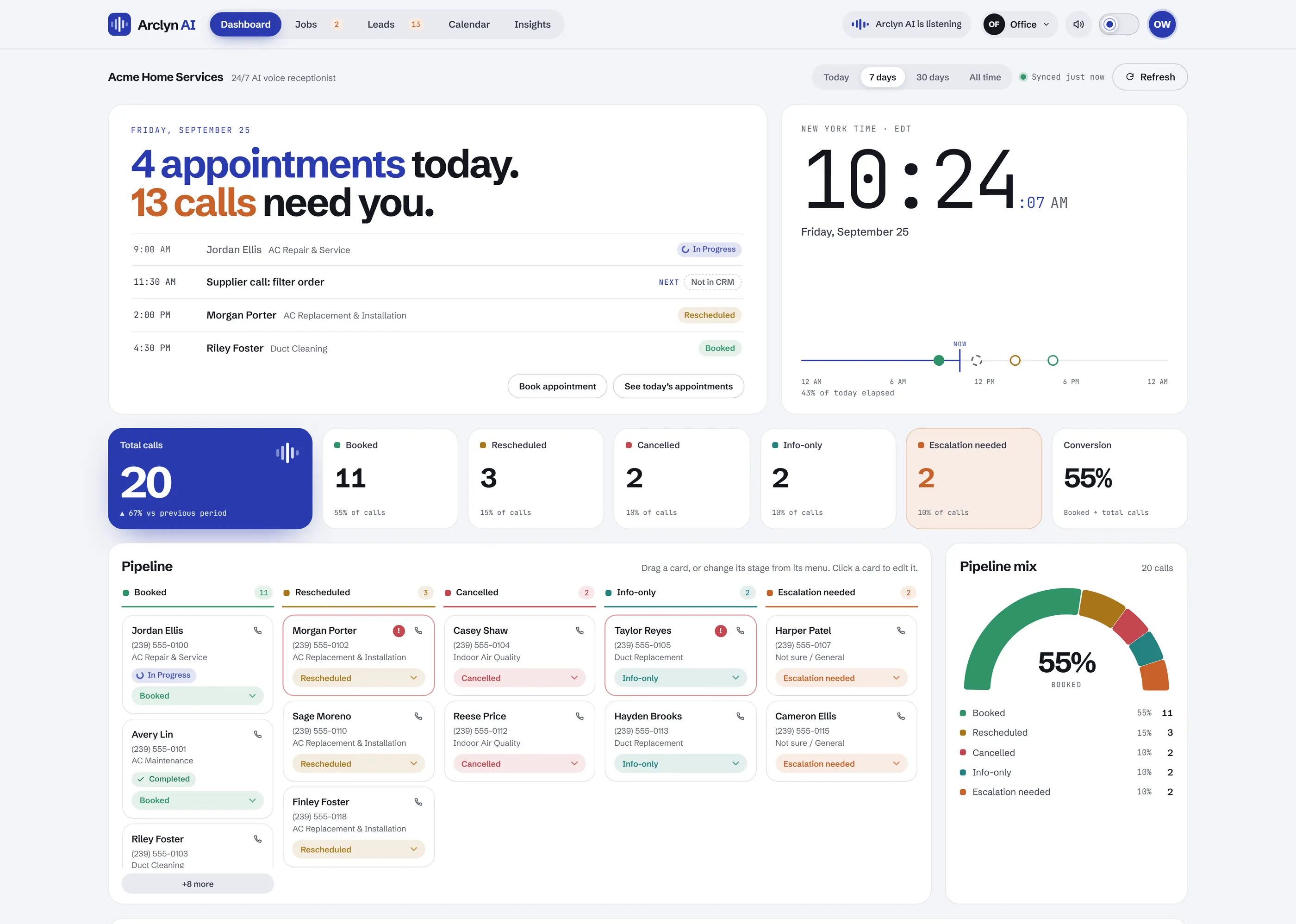Click Taylor Reyes's red alert icon
Screen dimensions: 1296x924
click(721, 631)
